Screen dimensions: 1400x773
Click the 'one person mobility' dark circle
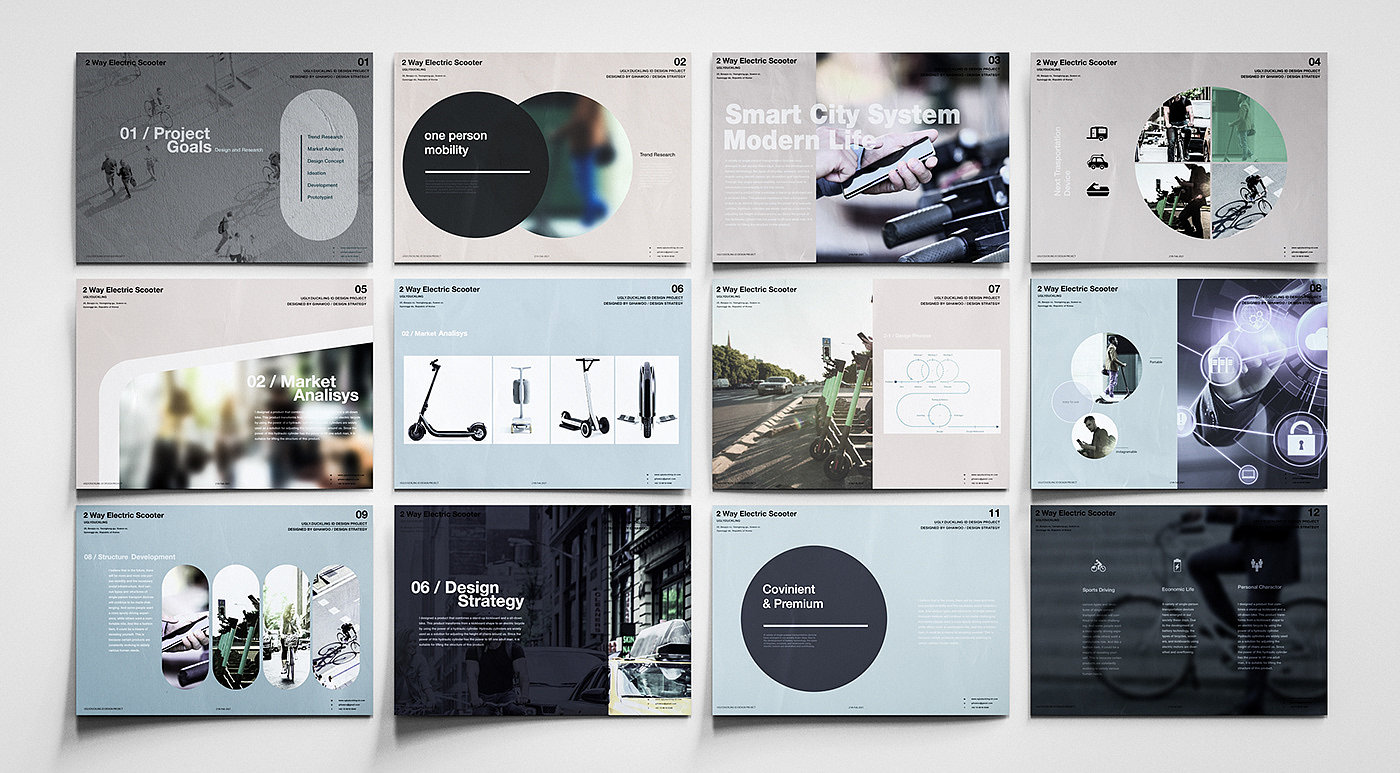475,165
